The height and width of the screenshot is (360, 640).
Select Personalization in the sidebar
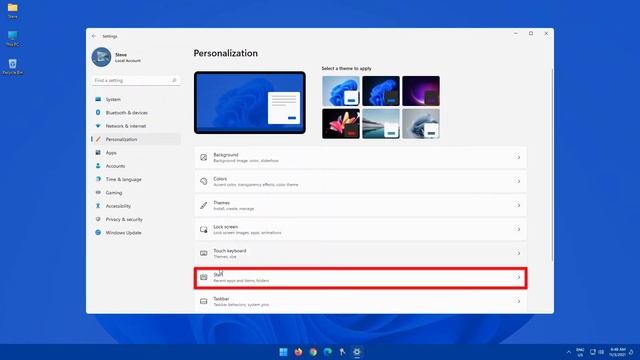tap(136, 139)
